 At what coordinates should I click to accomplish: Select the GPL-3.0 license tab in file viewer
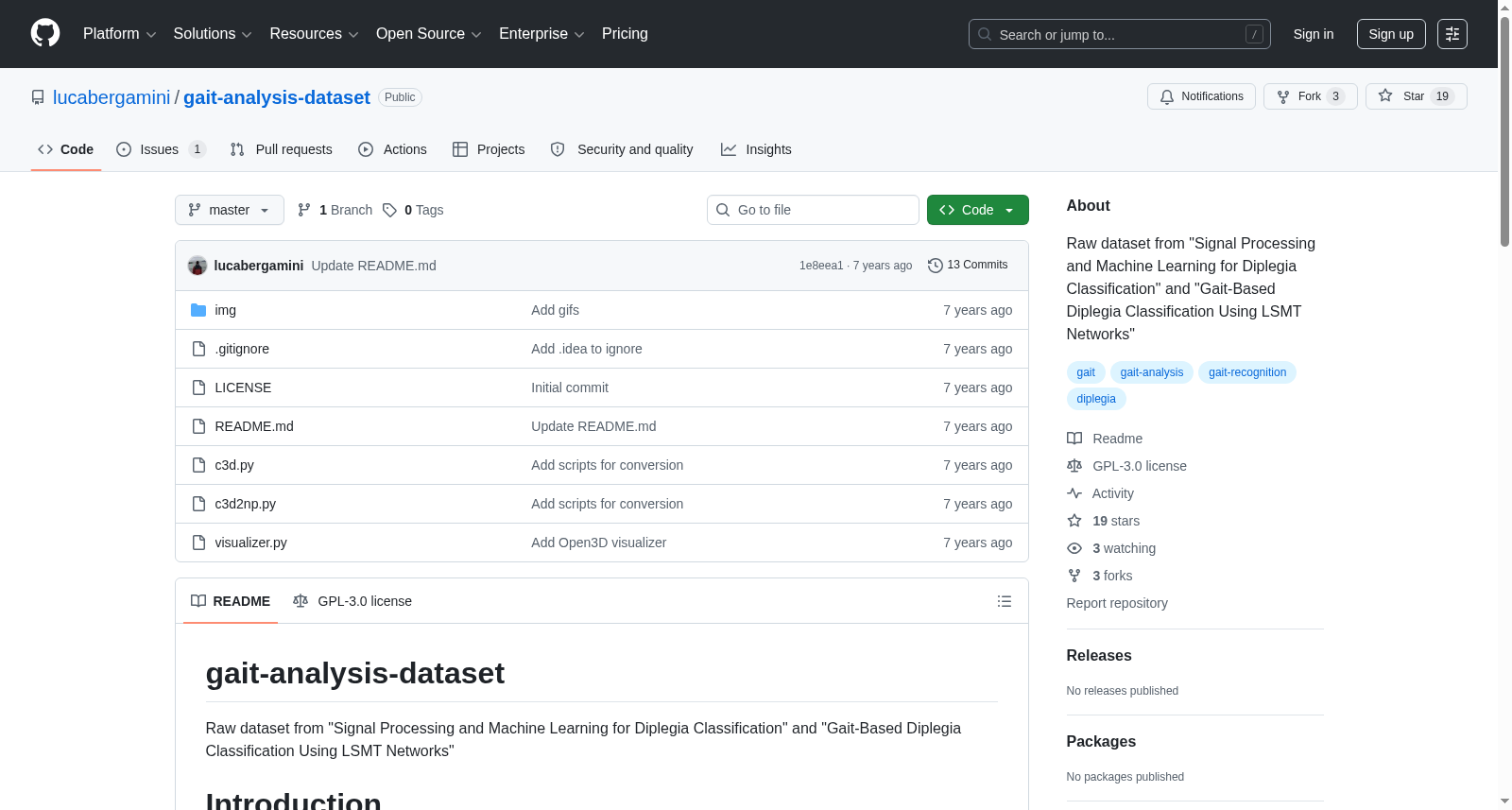click(352, 601)
